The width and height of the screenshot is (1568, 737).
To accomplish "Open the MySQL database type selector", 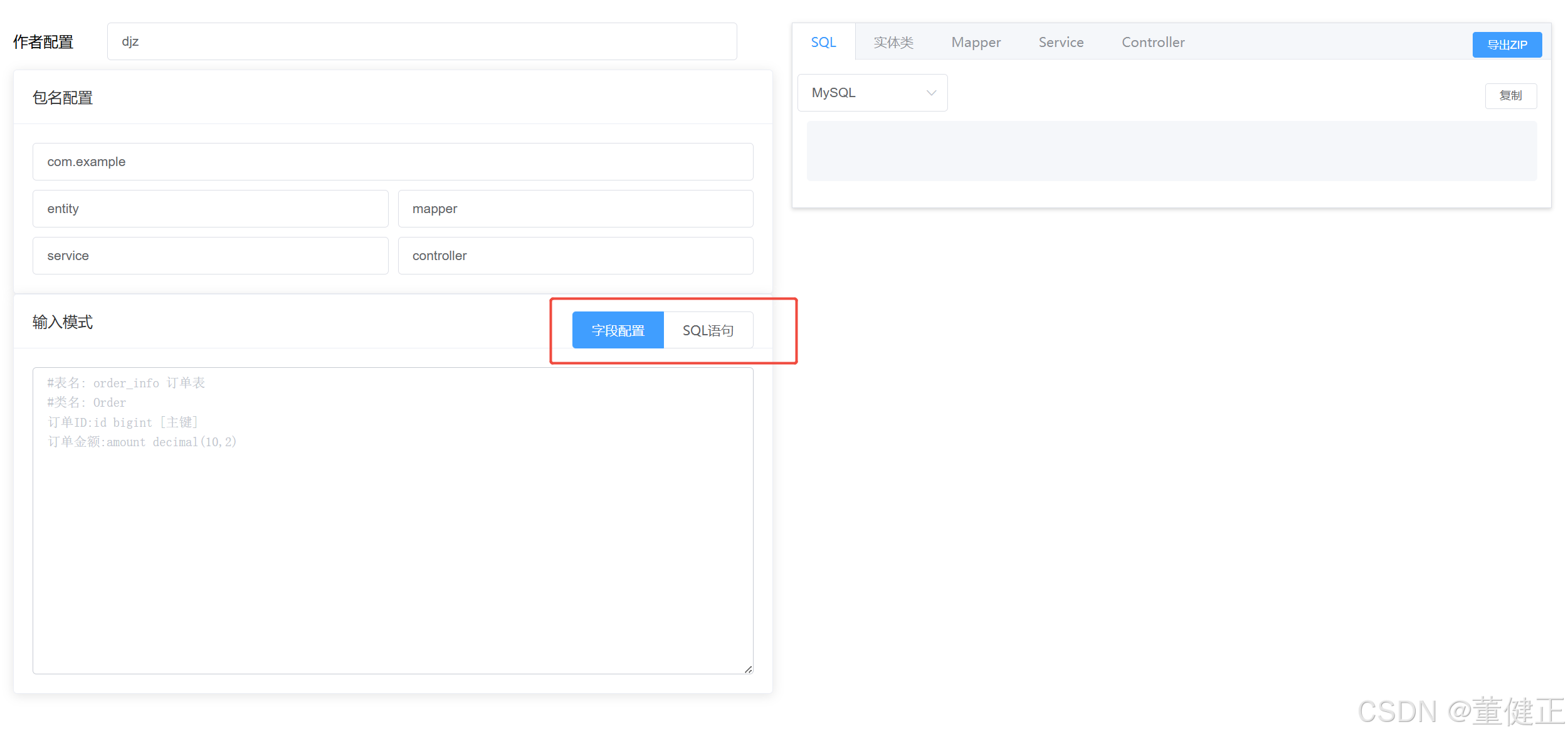I will (865, 93).
